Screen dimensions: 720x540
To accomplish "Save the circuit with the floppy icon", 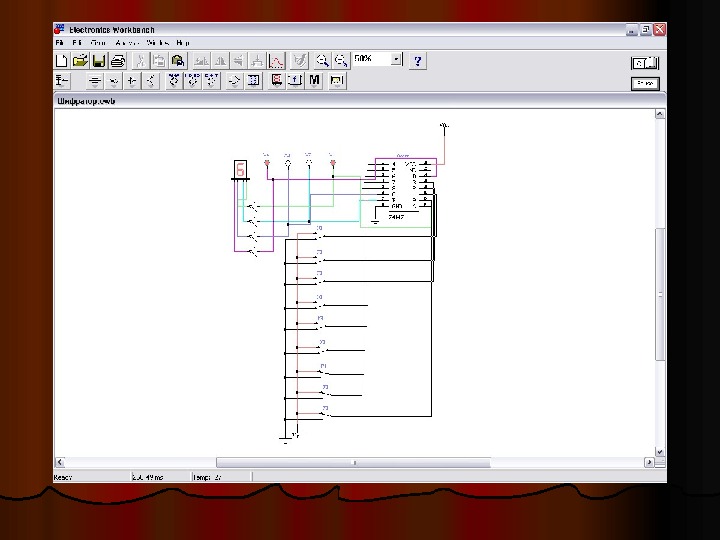I will 98,60.
